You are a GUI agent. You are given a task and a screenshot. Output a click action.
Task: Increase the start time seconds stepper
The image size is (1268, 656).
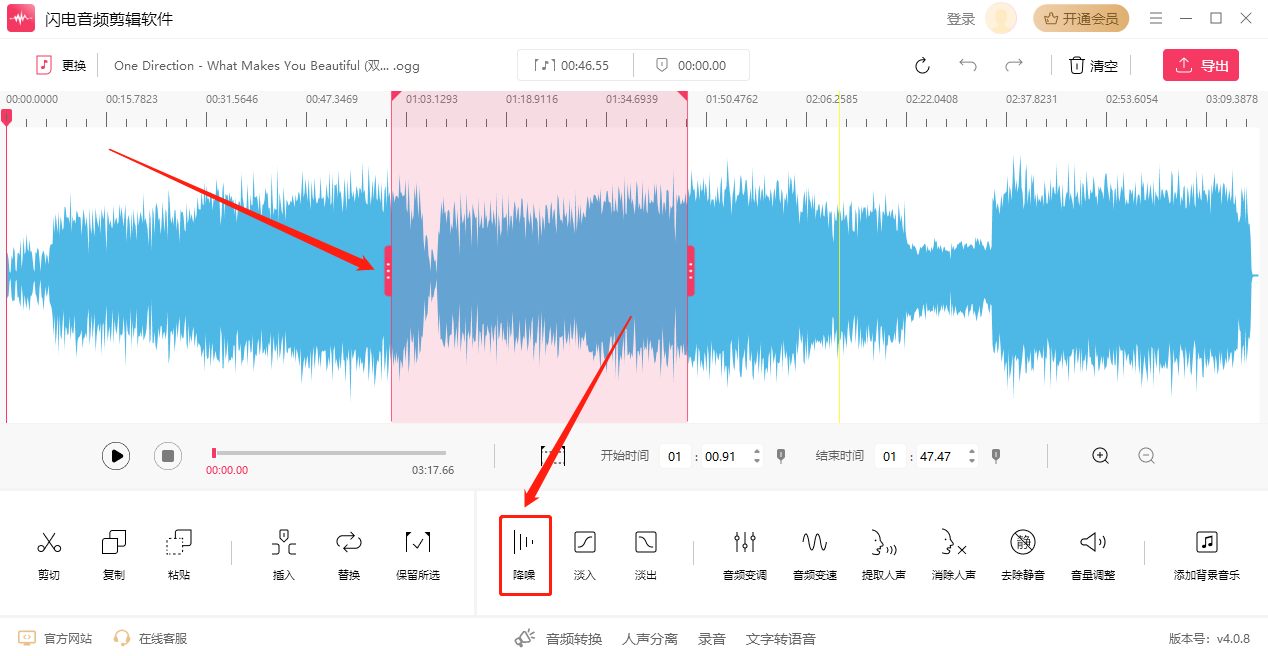click(x=756, y=451)
